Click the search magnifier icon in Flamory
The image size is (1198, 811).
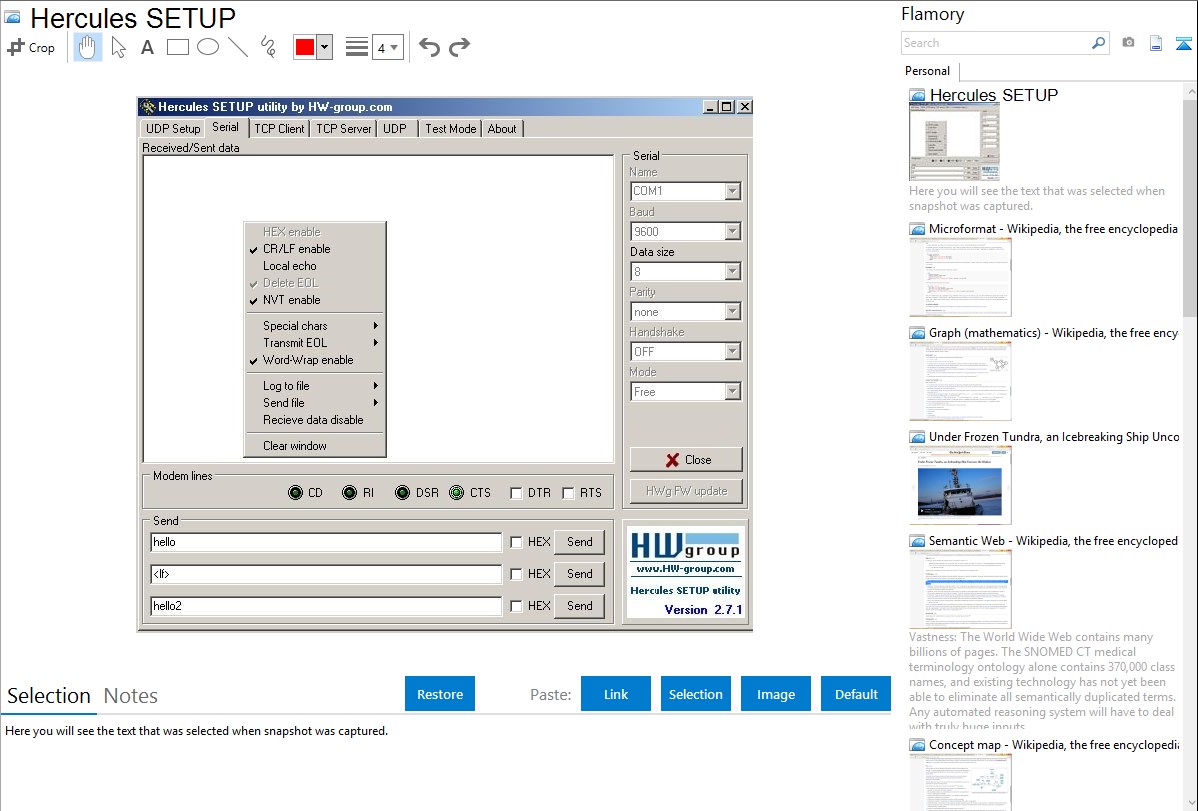point(1098,43)
